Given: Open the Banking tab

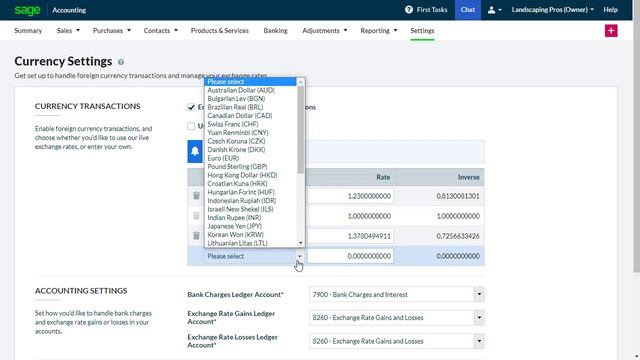Looking at the screenshot, I should tap(276, 31).
